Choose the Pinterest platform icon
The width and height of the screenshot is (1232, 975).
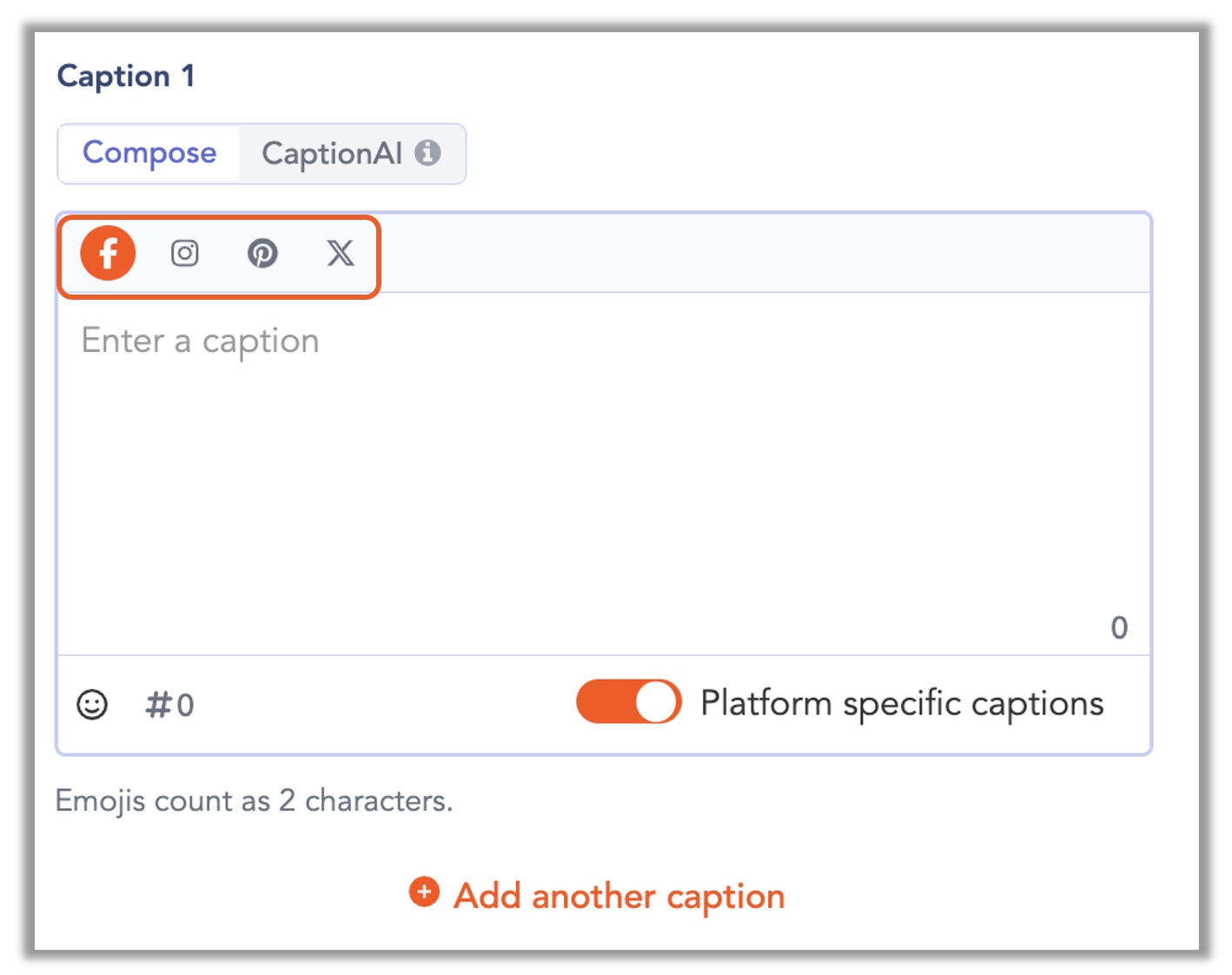click(262, 253)
